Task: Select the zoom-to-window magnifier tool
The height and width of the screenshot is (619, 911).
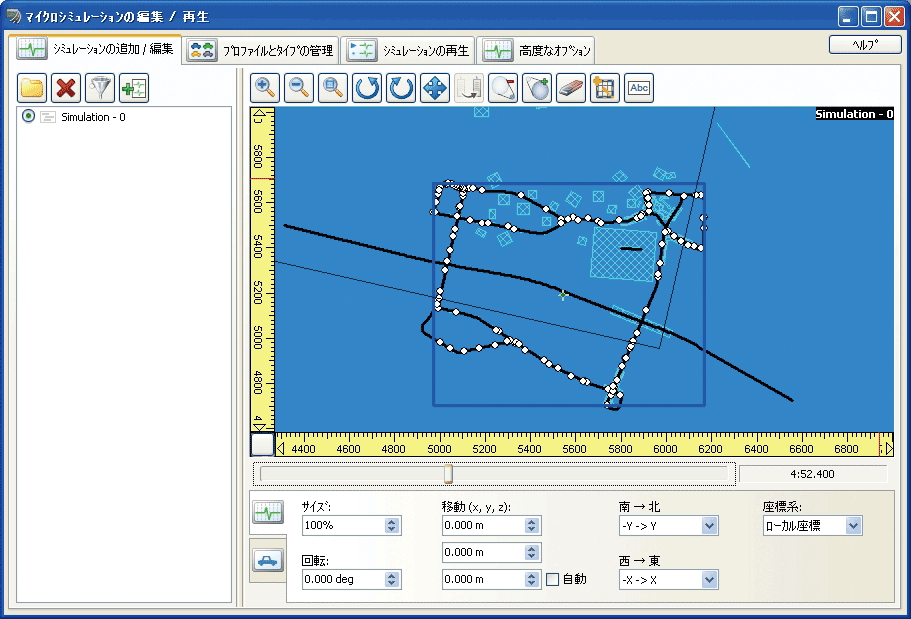Action: click(332, 88)
